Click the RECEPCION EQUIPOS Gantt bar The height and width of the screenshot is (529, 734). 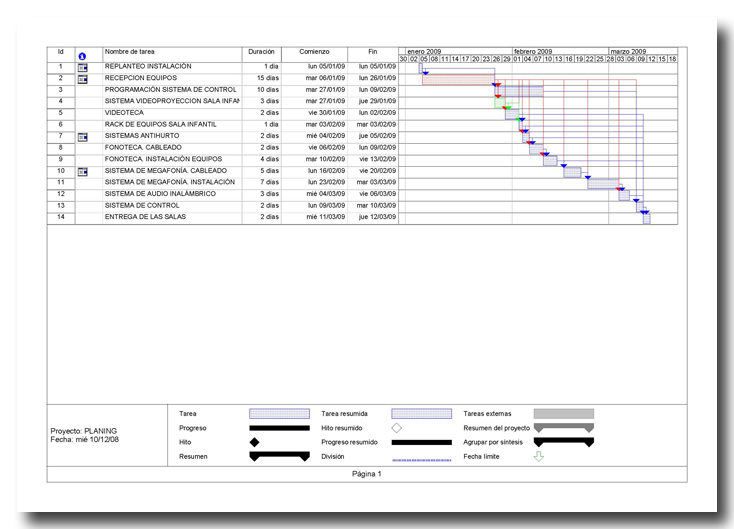[x=458, y=80]
